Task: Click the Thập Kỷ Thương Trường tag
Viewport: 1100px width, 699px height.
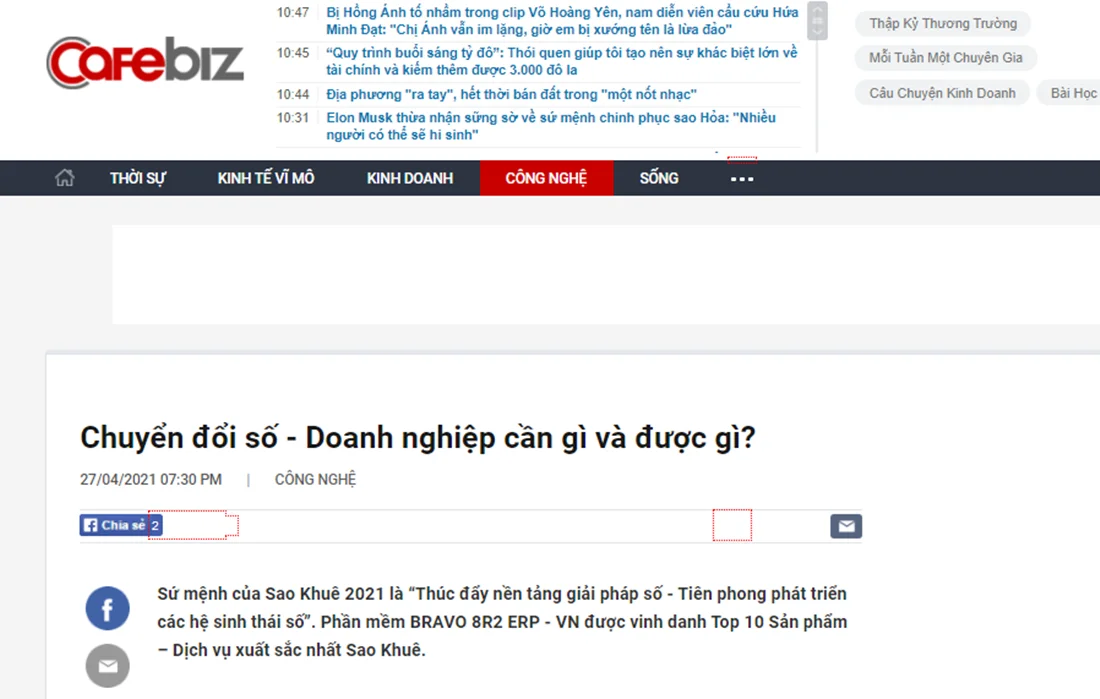Action: pos(942,23)
